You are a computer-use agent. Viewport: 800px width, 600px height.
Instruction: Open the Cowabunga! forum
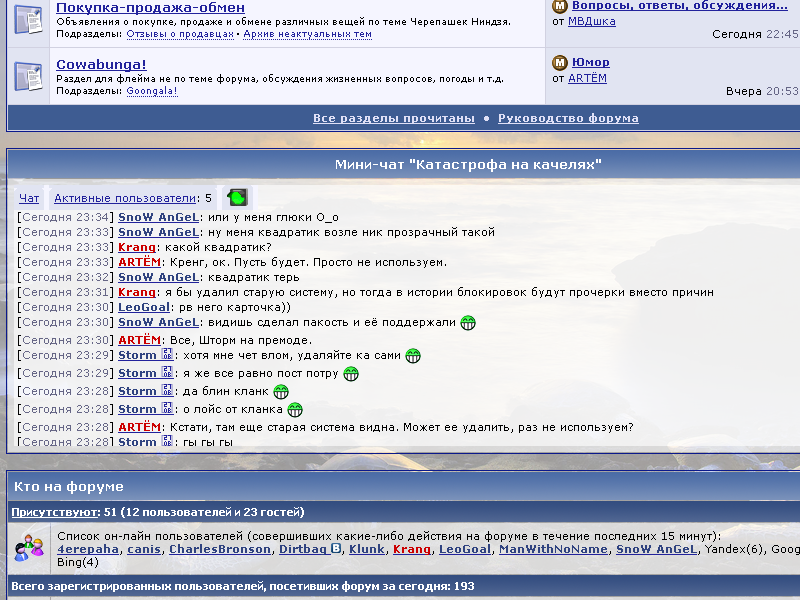101,65
